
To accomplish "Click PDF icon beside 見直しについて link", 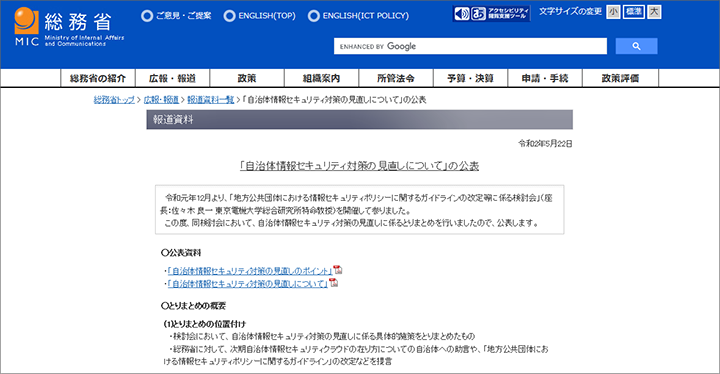I will pos(334,283).
